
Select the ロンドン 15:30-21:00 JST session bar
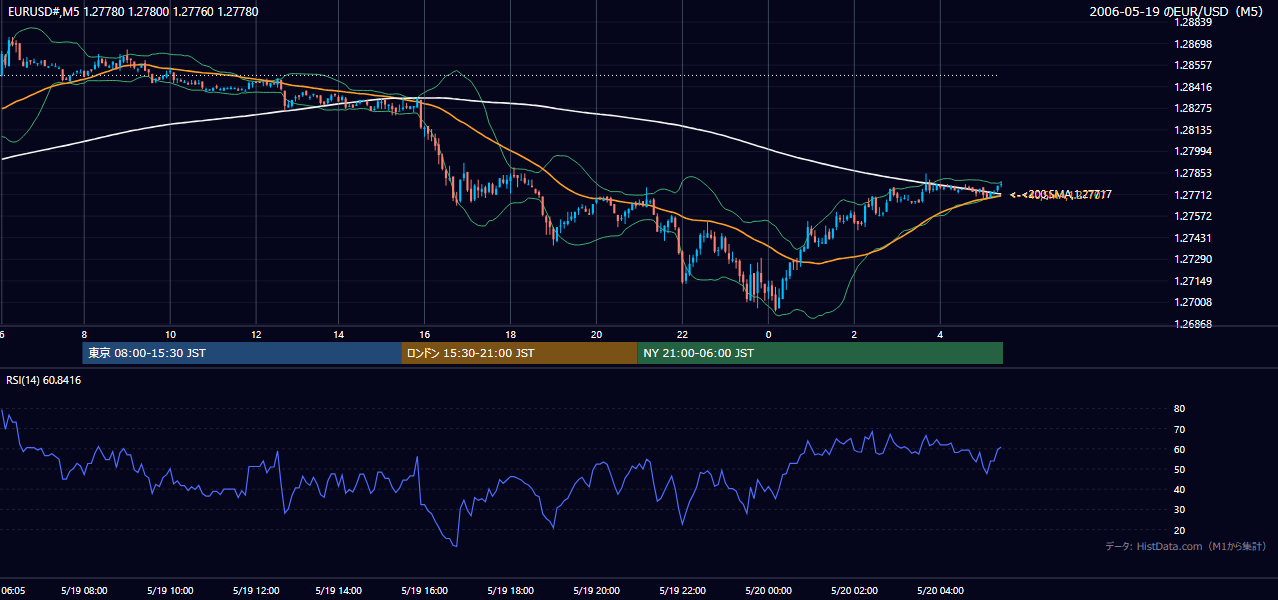tap(519, 353)
